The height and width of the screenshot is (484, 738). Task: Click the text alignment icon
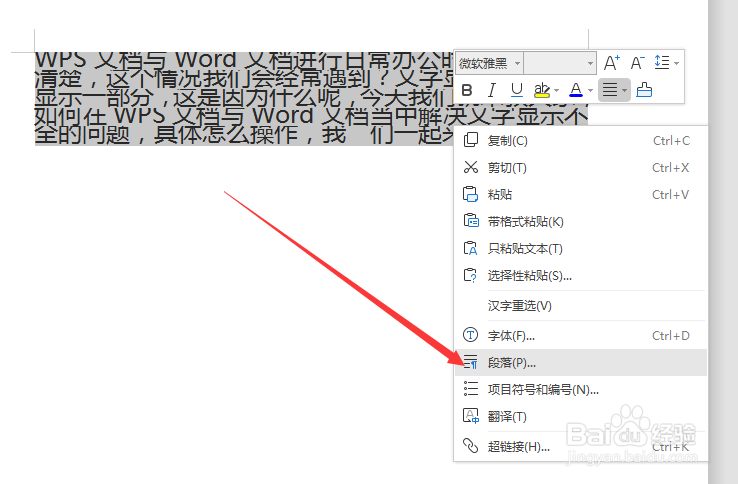coord(610,90)
